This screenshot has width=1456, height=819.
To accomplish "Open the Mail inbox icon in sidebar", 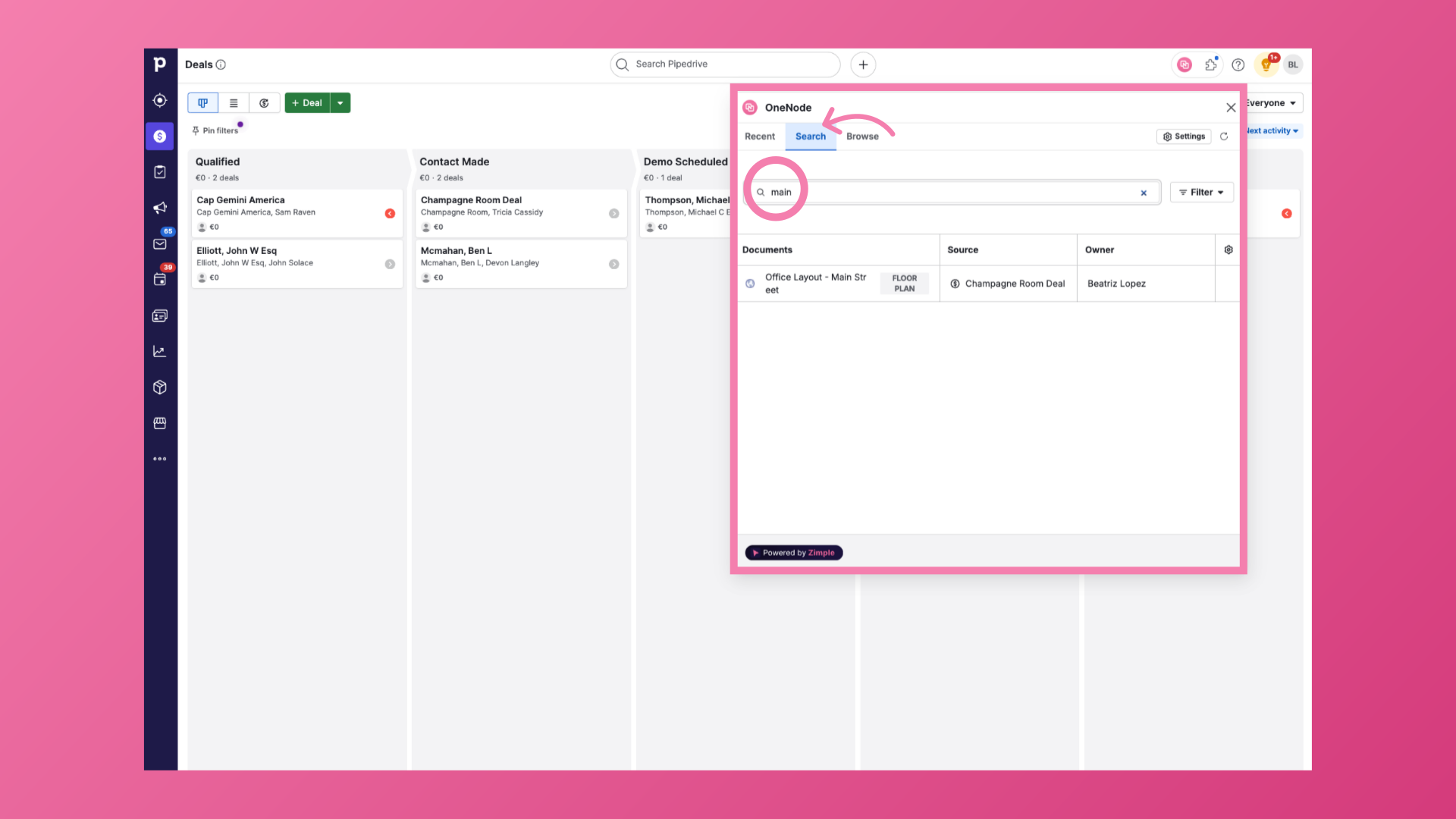I will 160,244.
